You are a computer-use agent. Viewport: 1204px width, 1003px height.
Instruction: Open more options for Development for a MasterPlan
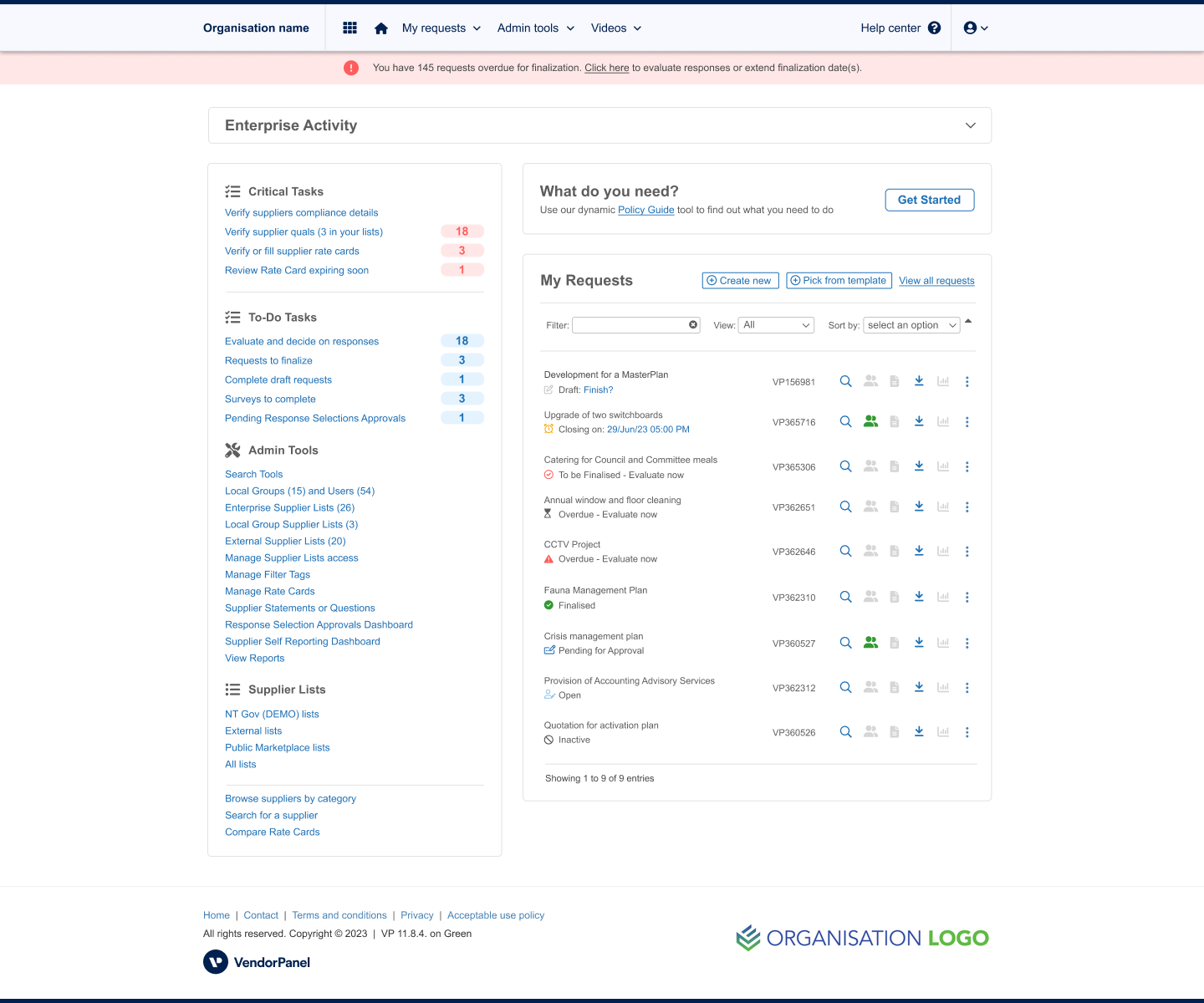tap(967, 381)
